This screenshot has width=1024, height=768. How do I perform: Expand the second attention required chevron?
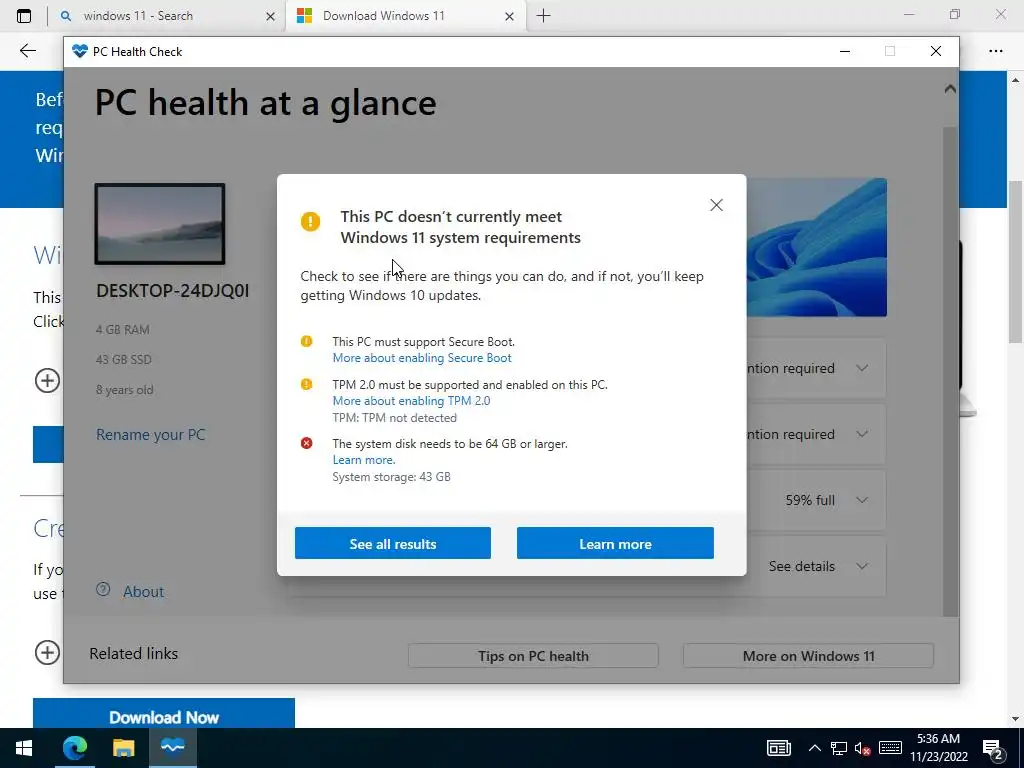[862, 434]
